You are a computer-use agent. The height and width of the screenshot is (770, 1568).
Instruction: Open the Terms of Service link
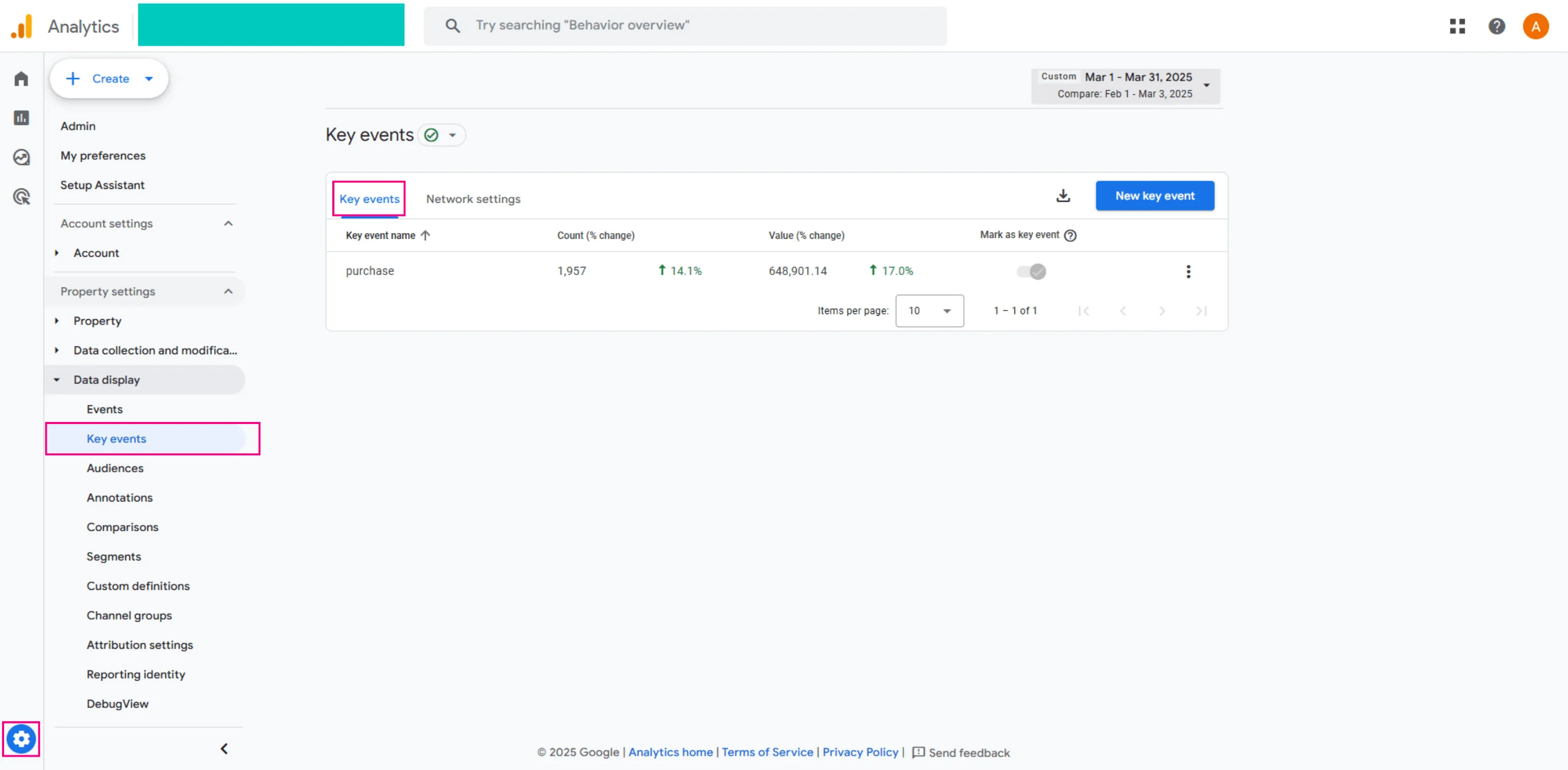tap(767, 753)
